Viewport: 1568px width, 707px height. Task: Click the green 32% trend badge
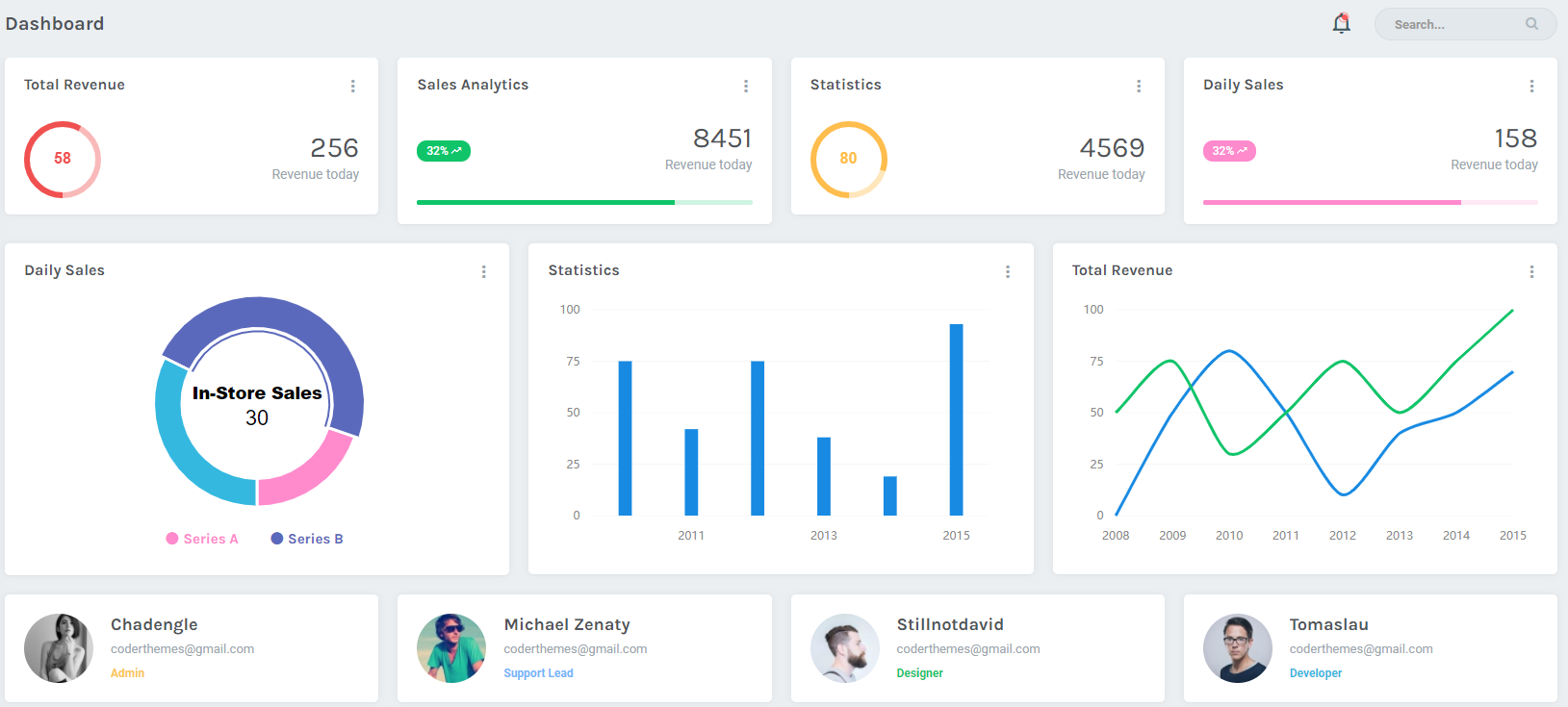(x=444, y=151)
